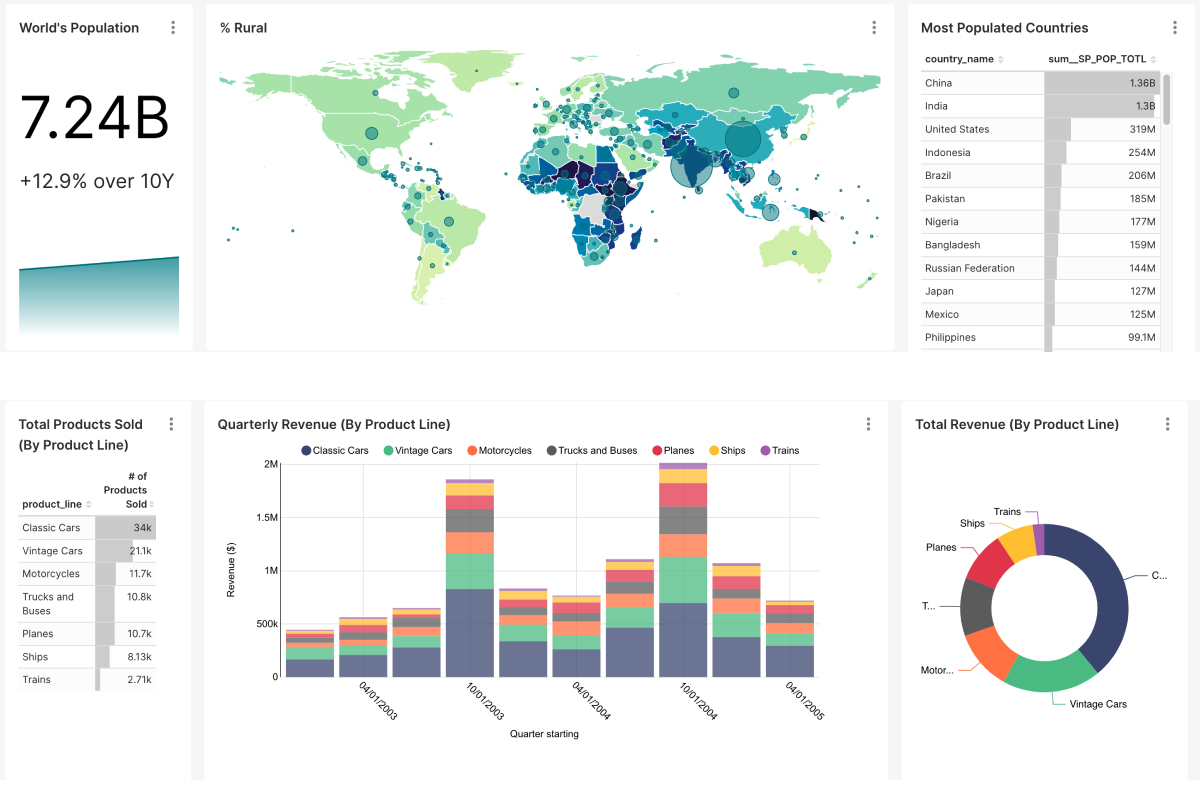
Task: Open Total Revenue chart options menu
Action: 1167,424
